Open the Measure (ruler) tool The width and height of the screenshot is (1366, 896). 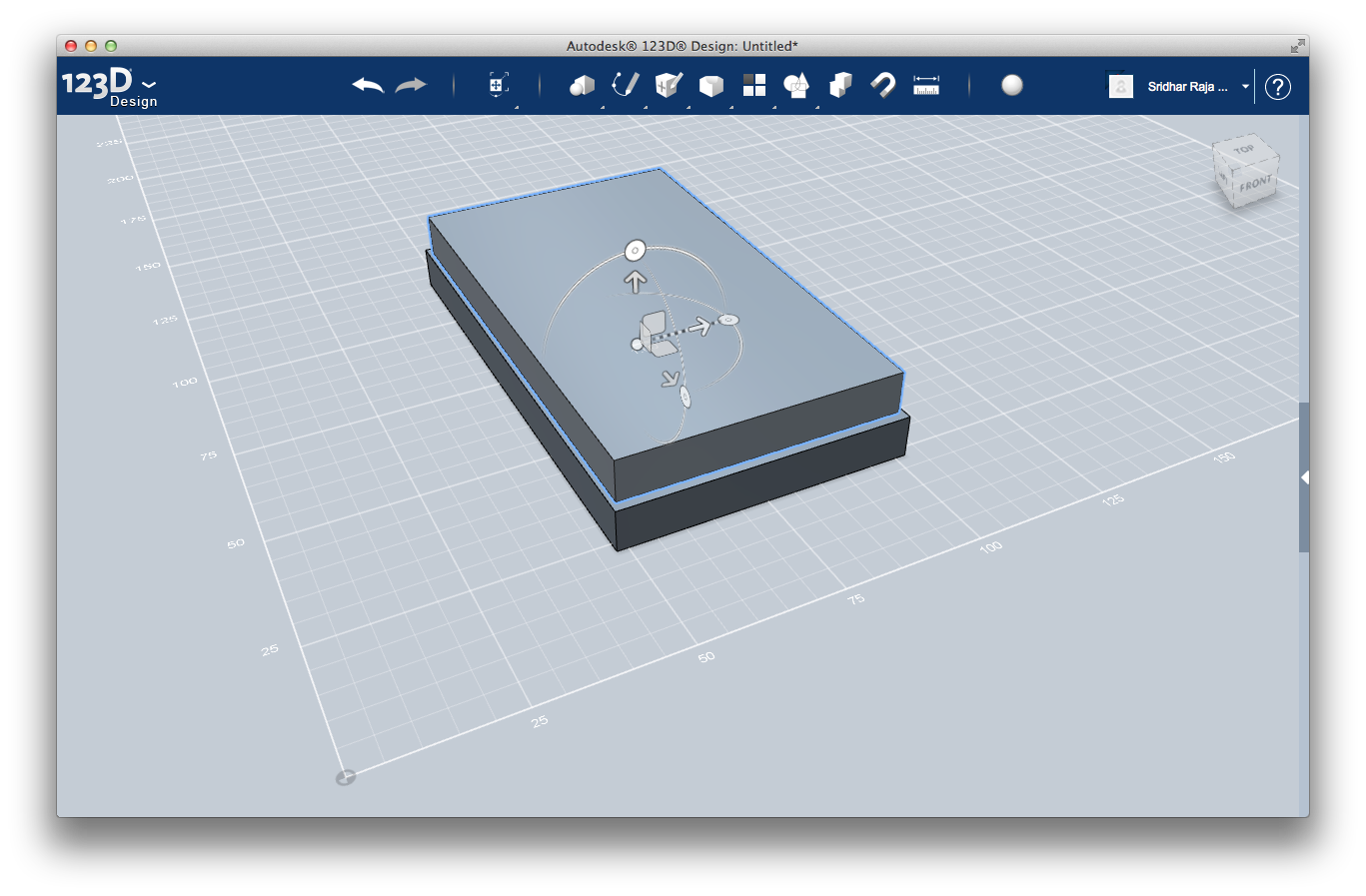pos(925,85)
